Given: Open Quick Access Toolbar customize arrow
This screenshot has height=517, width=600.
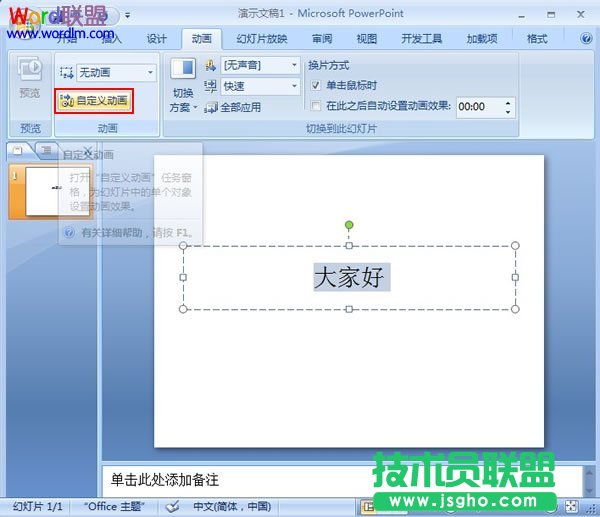Looking at the screenshot, I should click(127, 15).
